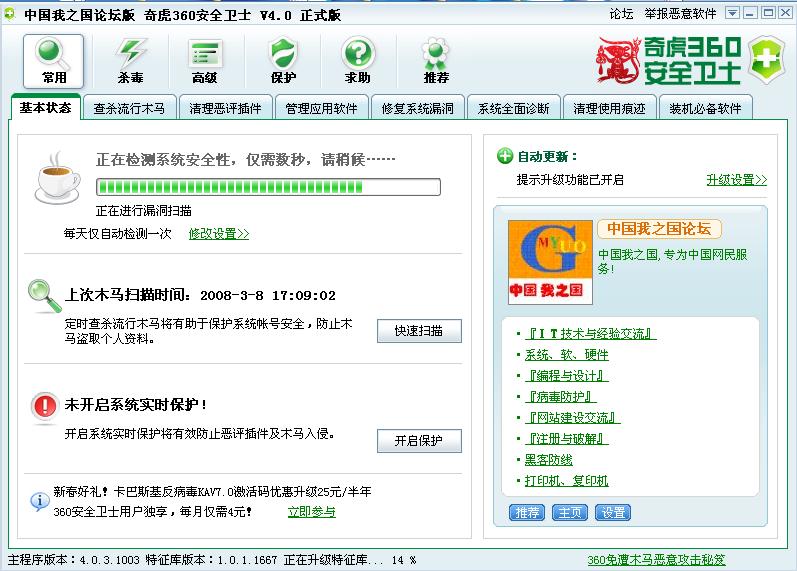This screenshot has height=571, width=797.
Task: Open 360免遭木马恶意攻击秘笈 link
Action: 656,560
